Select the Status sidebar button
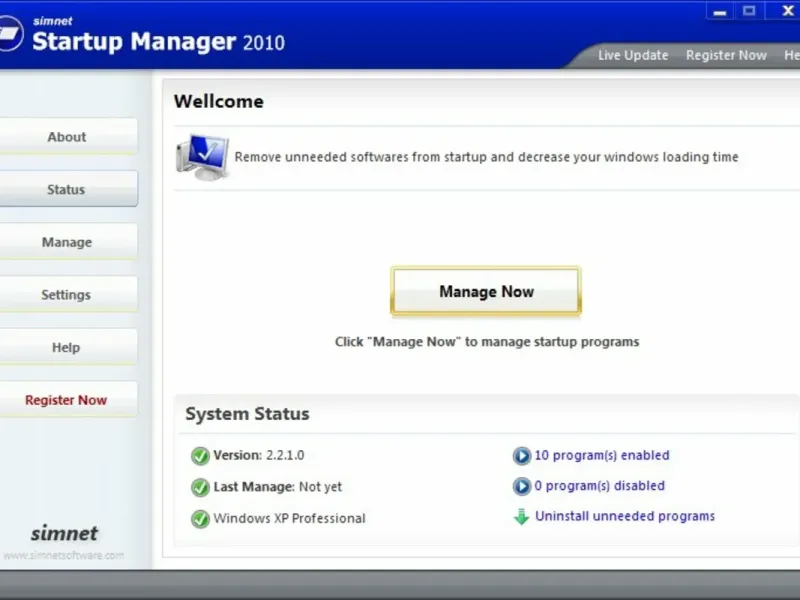 (68, 189)
